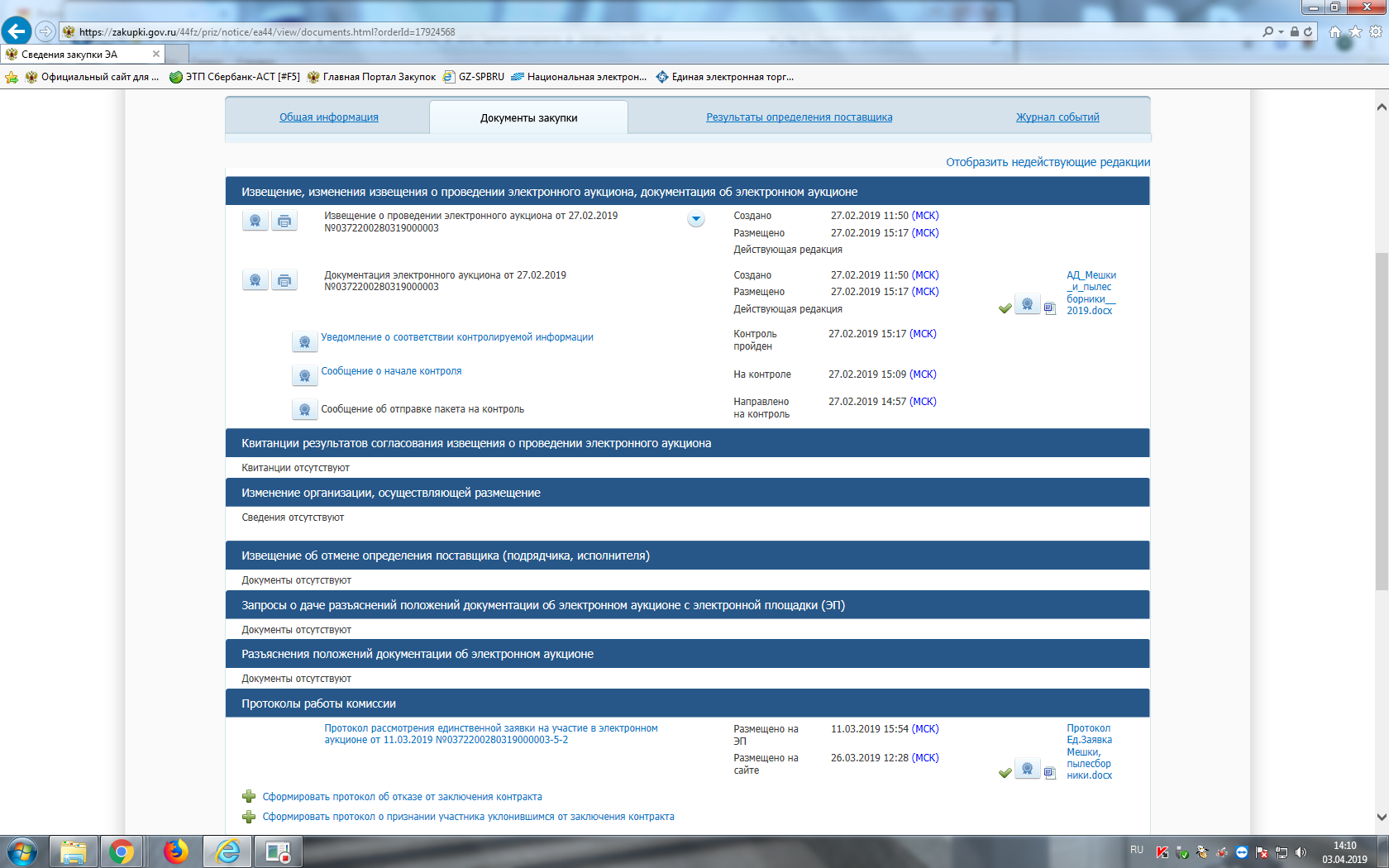Image resolution: width=1389 pixels, height=868 pixels.
Task: Click green plus icon for contract refusal protocol
Action: click(x=249, y=797)
